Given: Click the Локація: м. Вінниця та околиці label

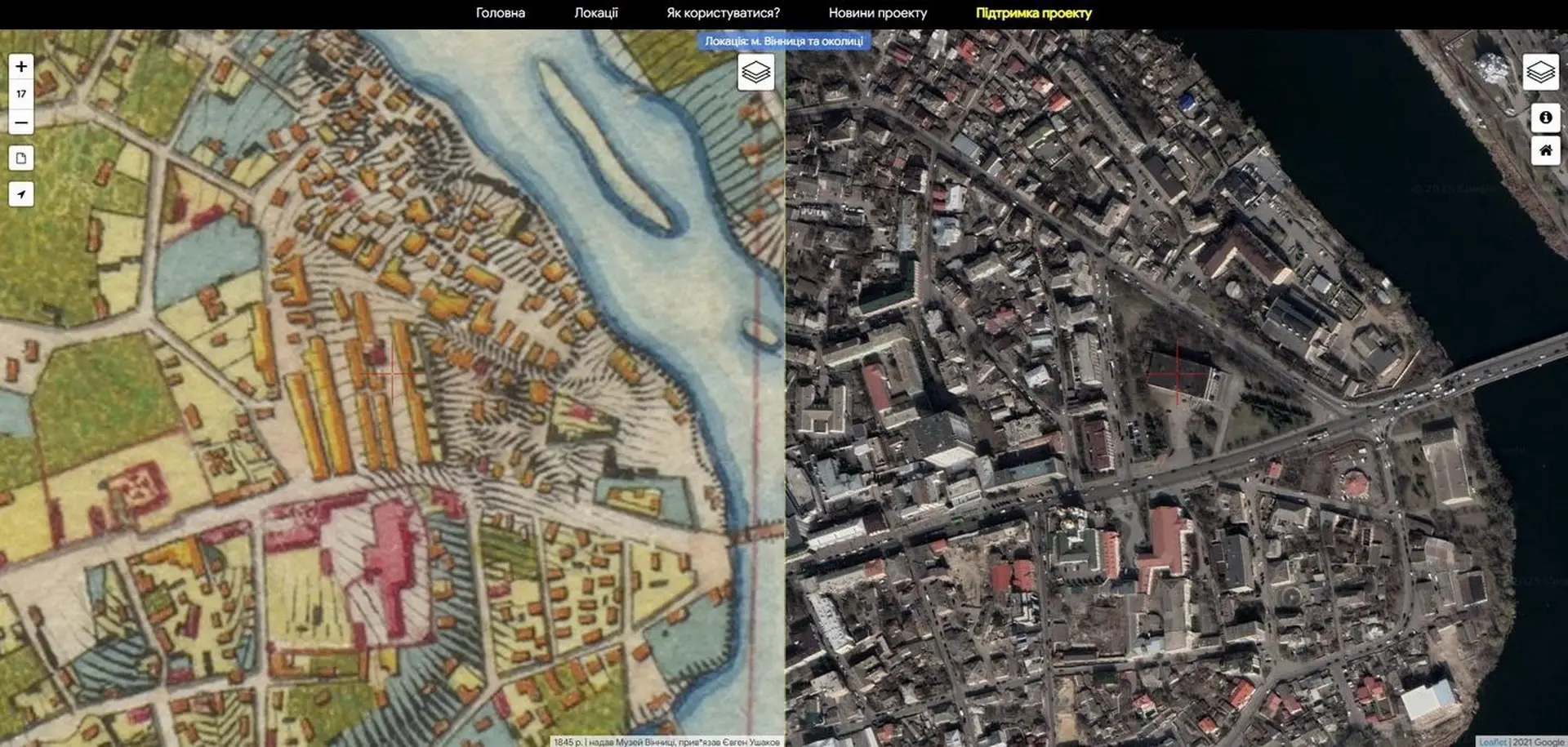Looking at the screenshot, I should point(784,41).
